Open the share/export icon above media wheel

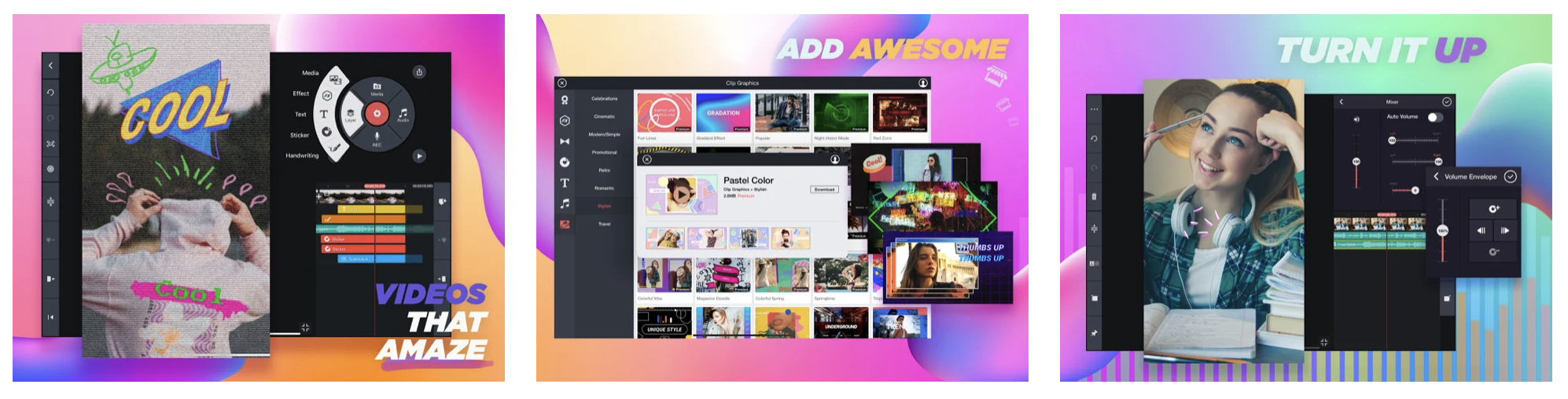tap(419, 71)
